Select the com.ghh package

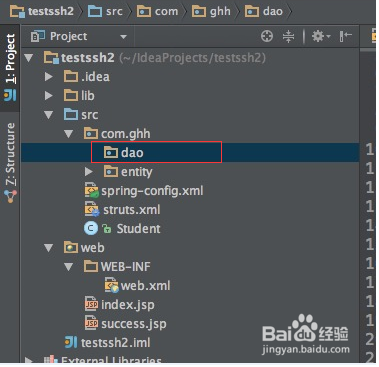point(117,134)
